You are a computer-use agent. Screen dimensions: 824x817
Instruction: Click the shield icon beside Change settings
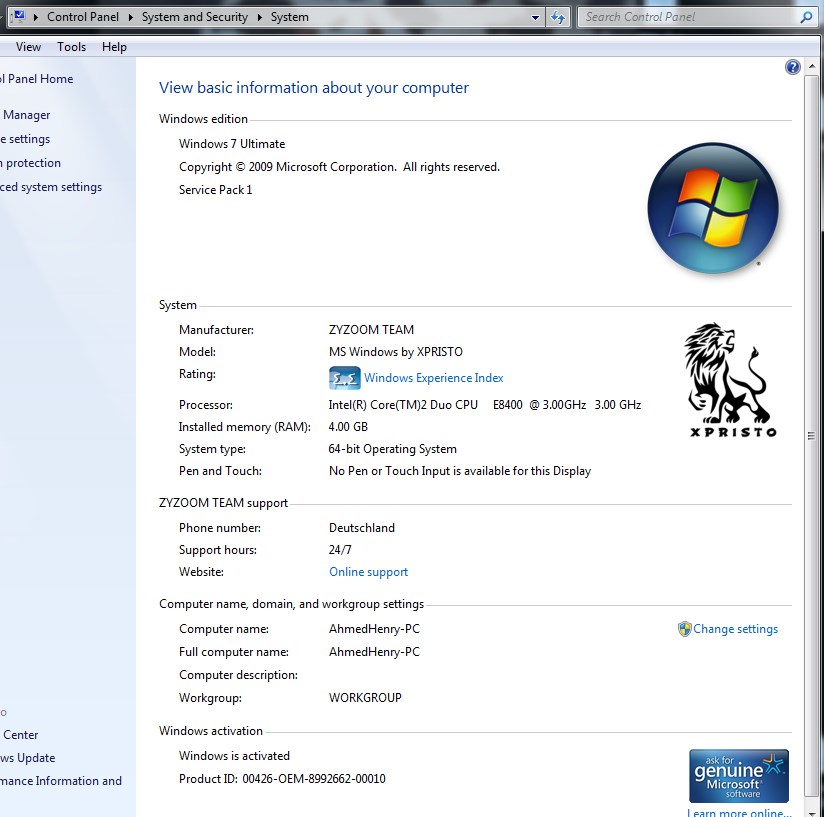pyautogui.click(x=684, y=629)
